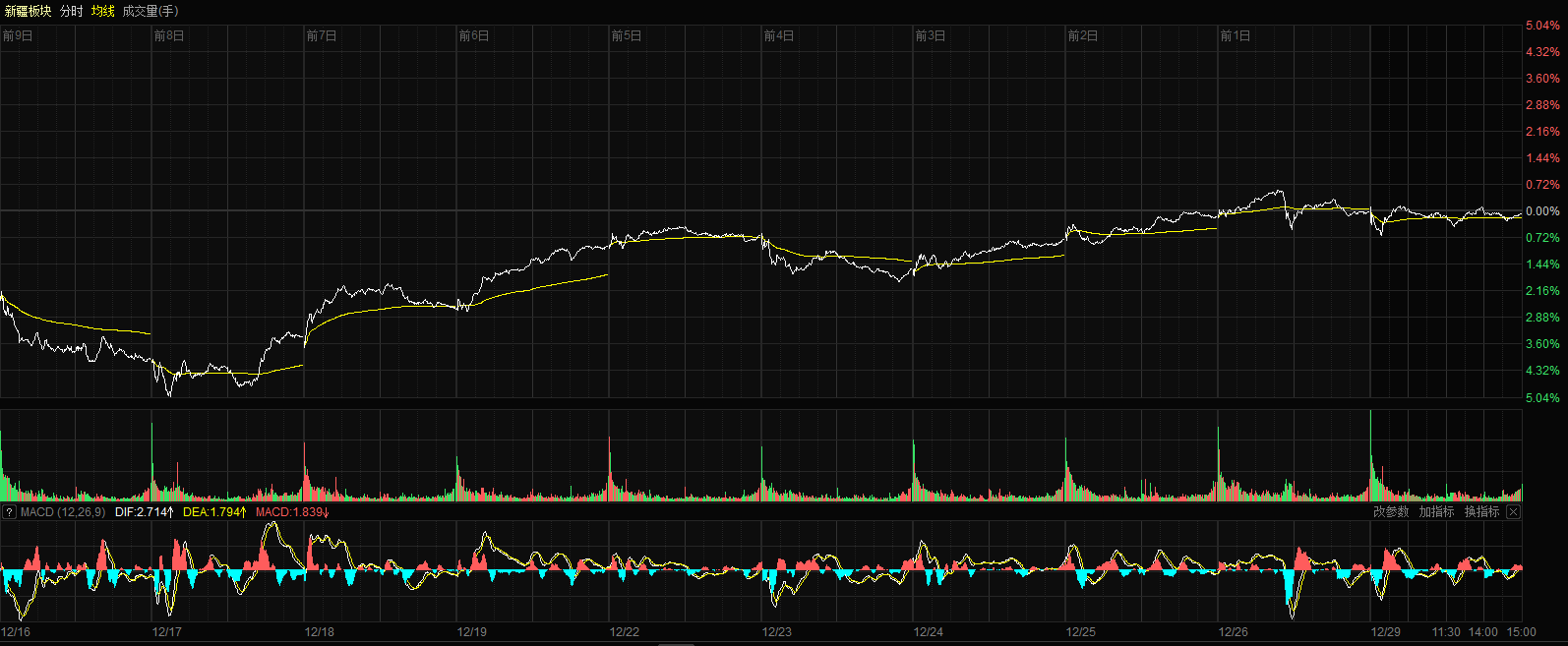This screenshot has width=1568, height=646.
Task: Select the 分时 intraday chart label
Action: pyautogui.click(x=72, y=11)
